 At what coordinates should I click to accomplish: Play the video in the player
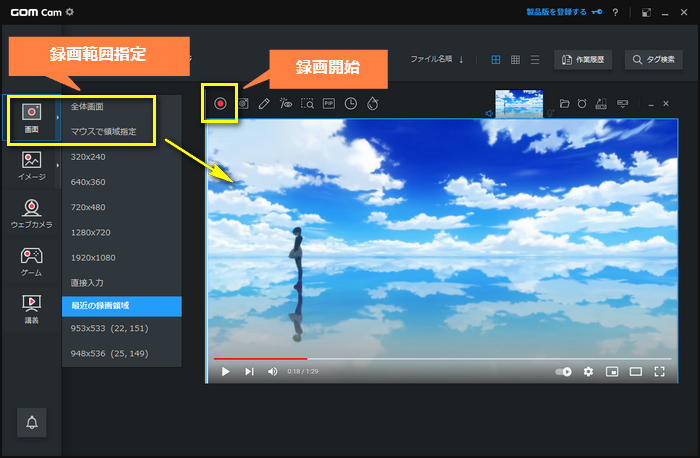pyautogui.click(x=225, y=371)
